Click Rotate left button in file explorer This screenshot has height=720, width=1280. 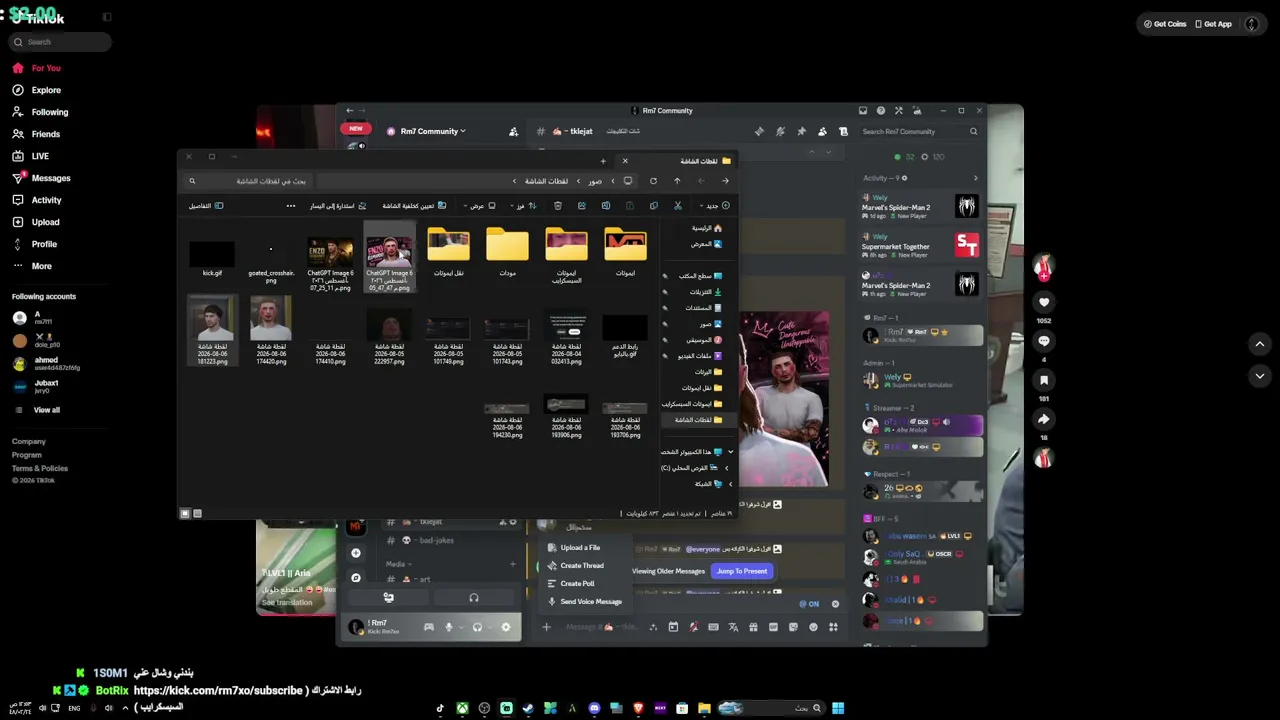337,206
